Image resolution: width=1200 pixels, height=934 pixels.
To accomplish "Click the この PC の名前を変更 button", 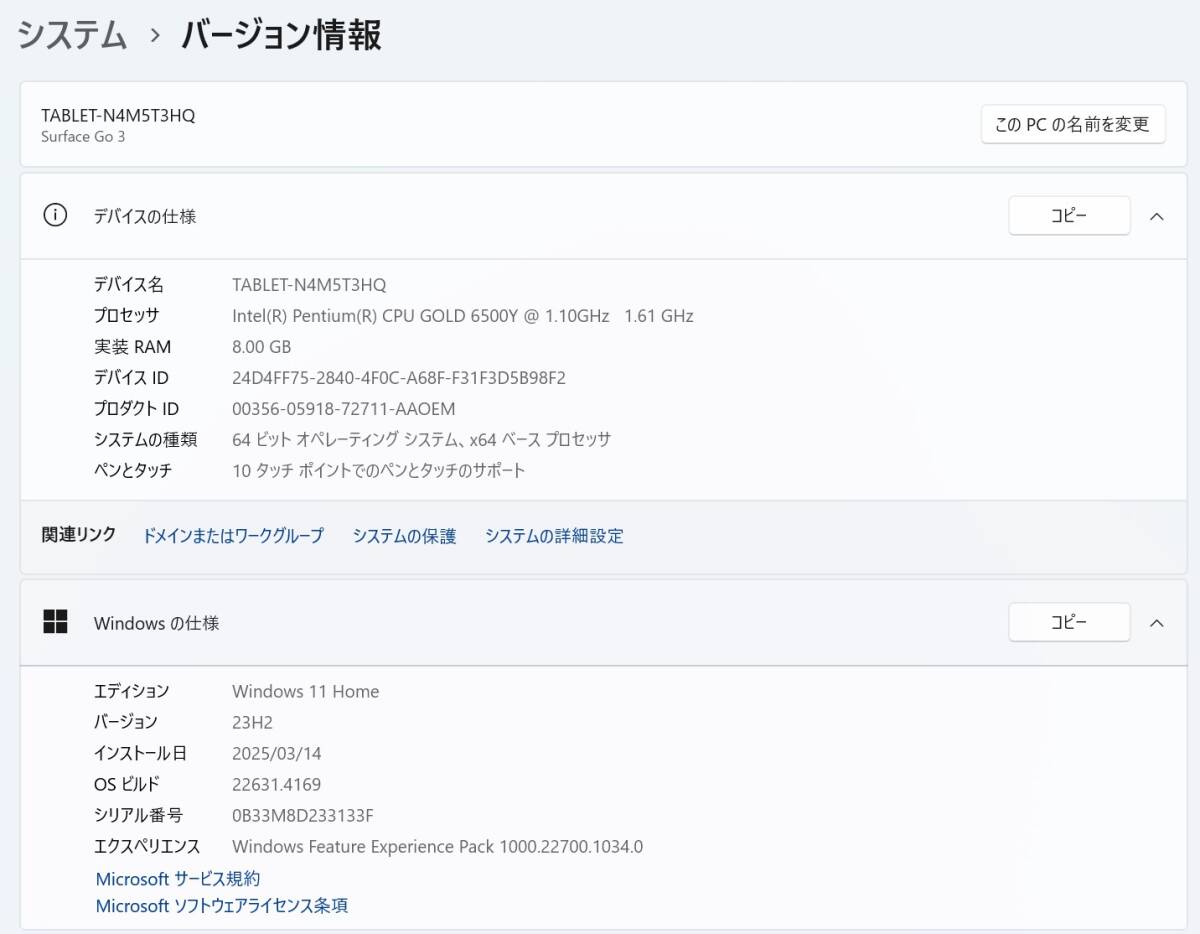I will (1073, 125).
